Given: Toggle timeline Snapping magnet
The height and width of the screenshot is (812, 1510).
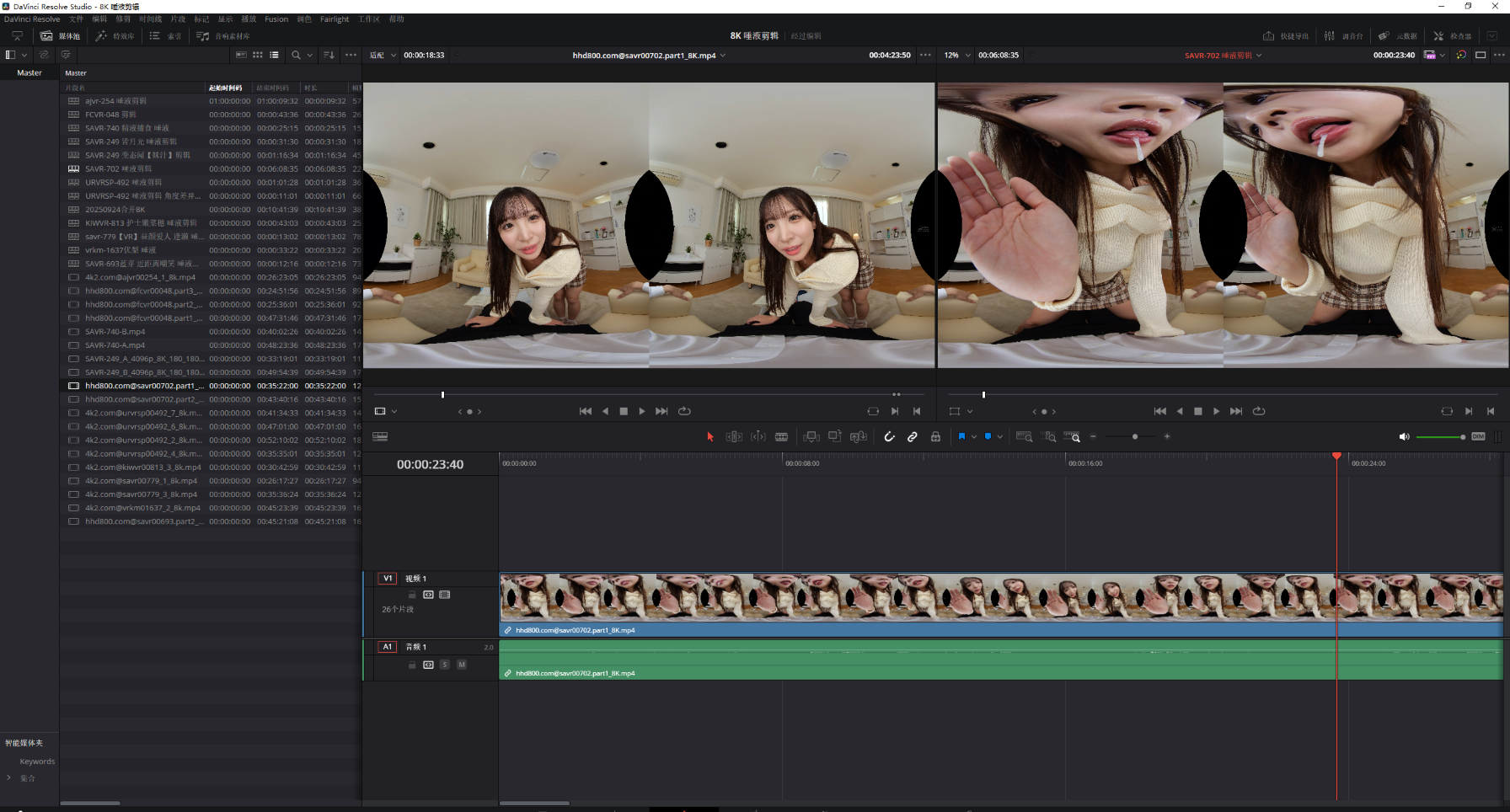Looking at the screenshot, I should [889, 436].
